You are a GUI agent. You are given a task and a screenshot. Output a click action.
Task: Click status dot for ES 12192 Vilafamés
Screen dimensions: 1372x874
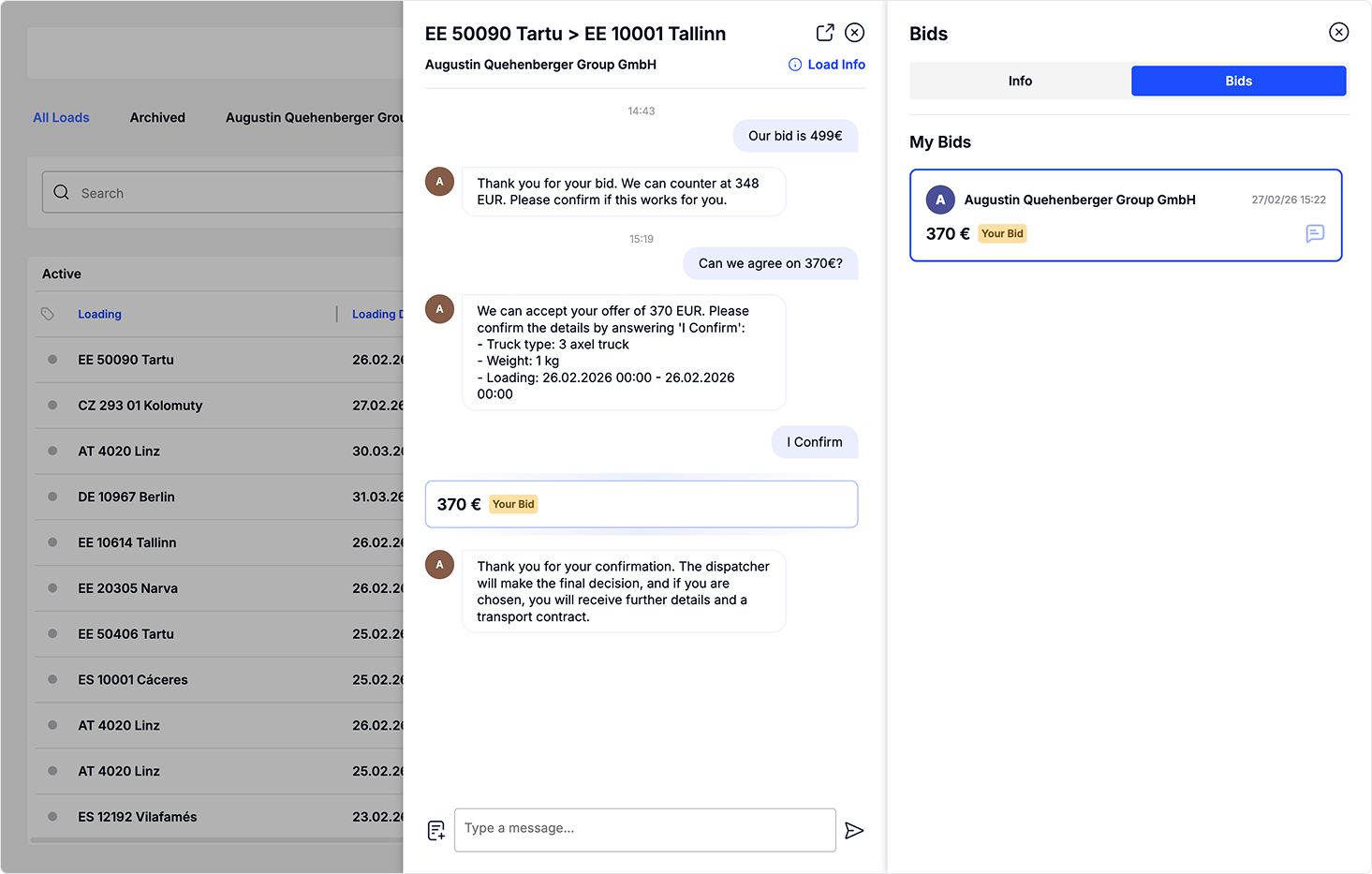52,817
